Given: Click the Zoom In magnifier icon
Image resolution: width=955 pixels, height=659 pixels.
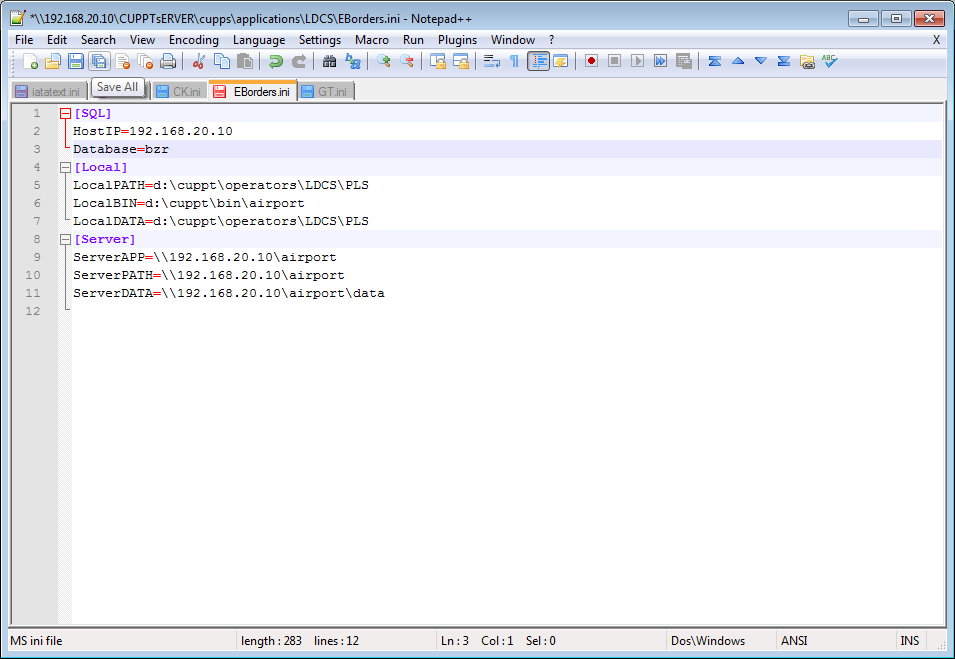Looking at the screenshot, I should tap(383, 61).
